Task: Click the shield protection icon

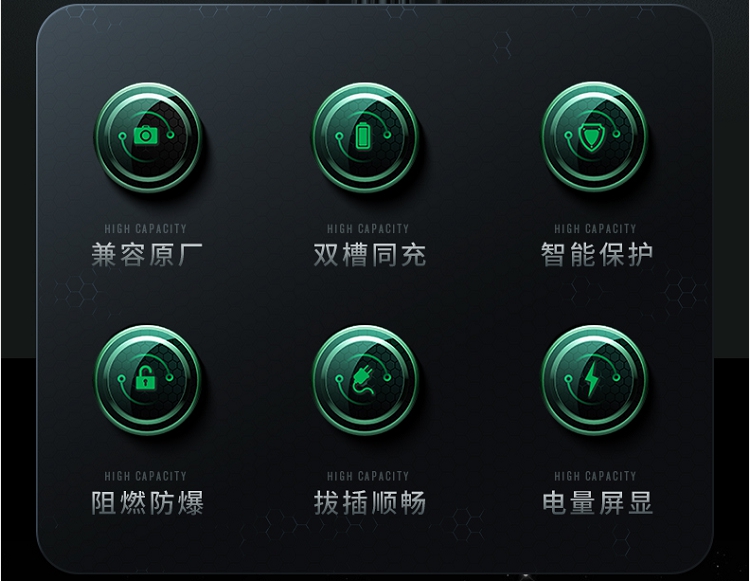Action: point(591,137)
